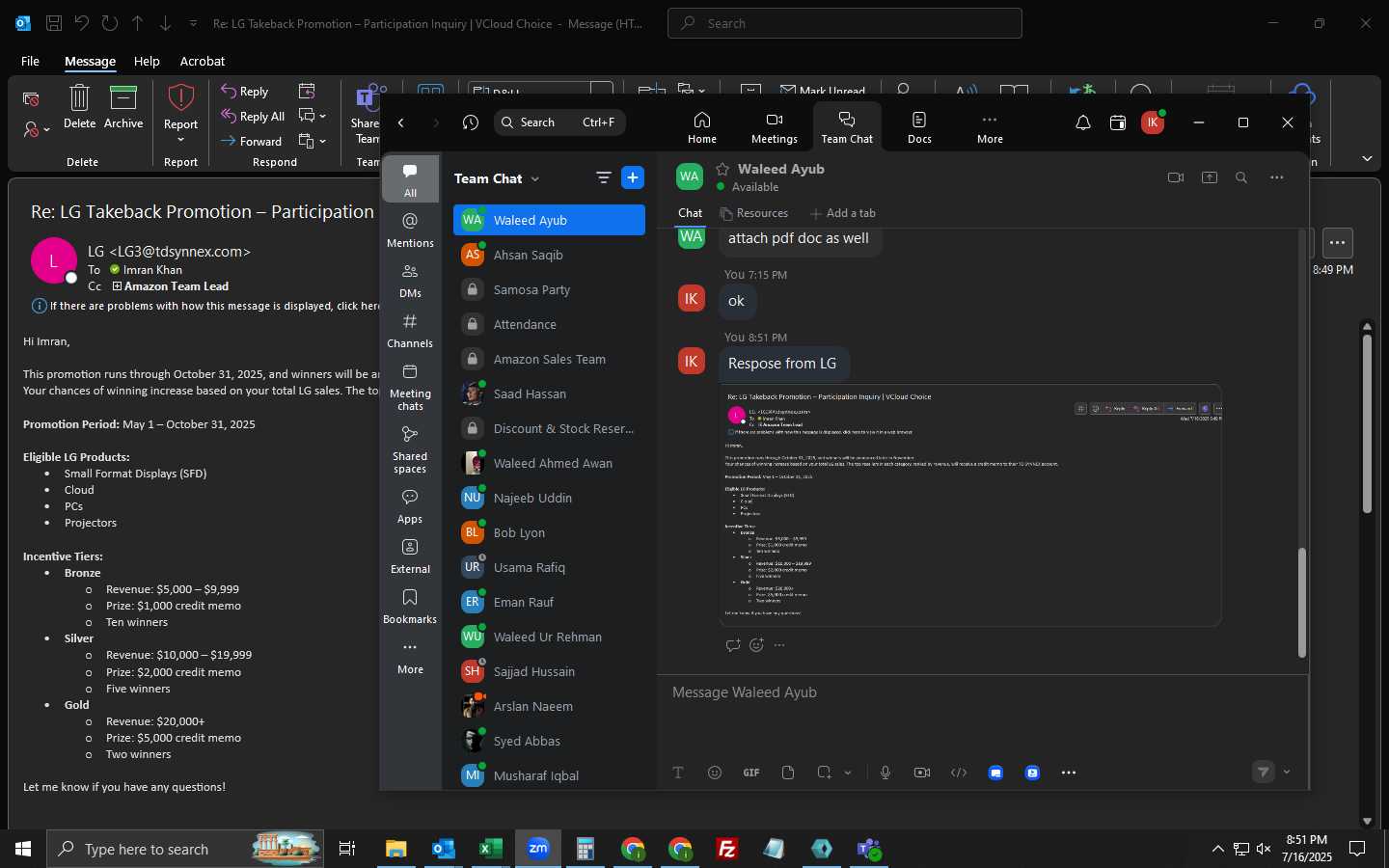Open chat header more options ellipsis

click(1276, 177)
